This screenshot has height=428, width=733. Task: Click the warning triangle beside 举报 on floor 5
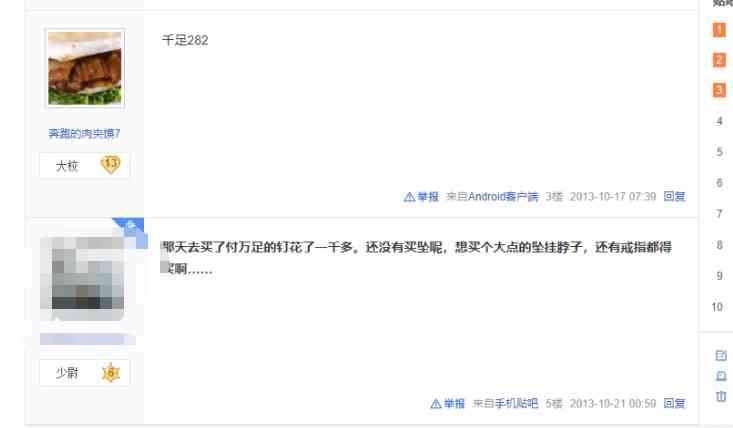436,404
